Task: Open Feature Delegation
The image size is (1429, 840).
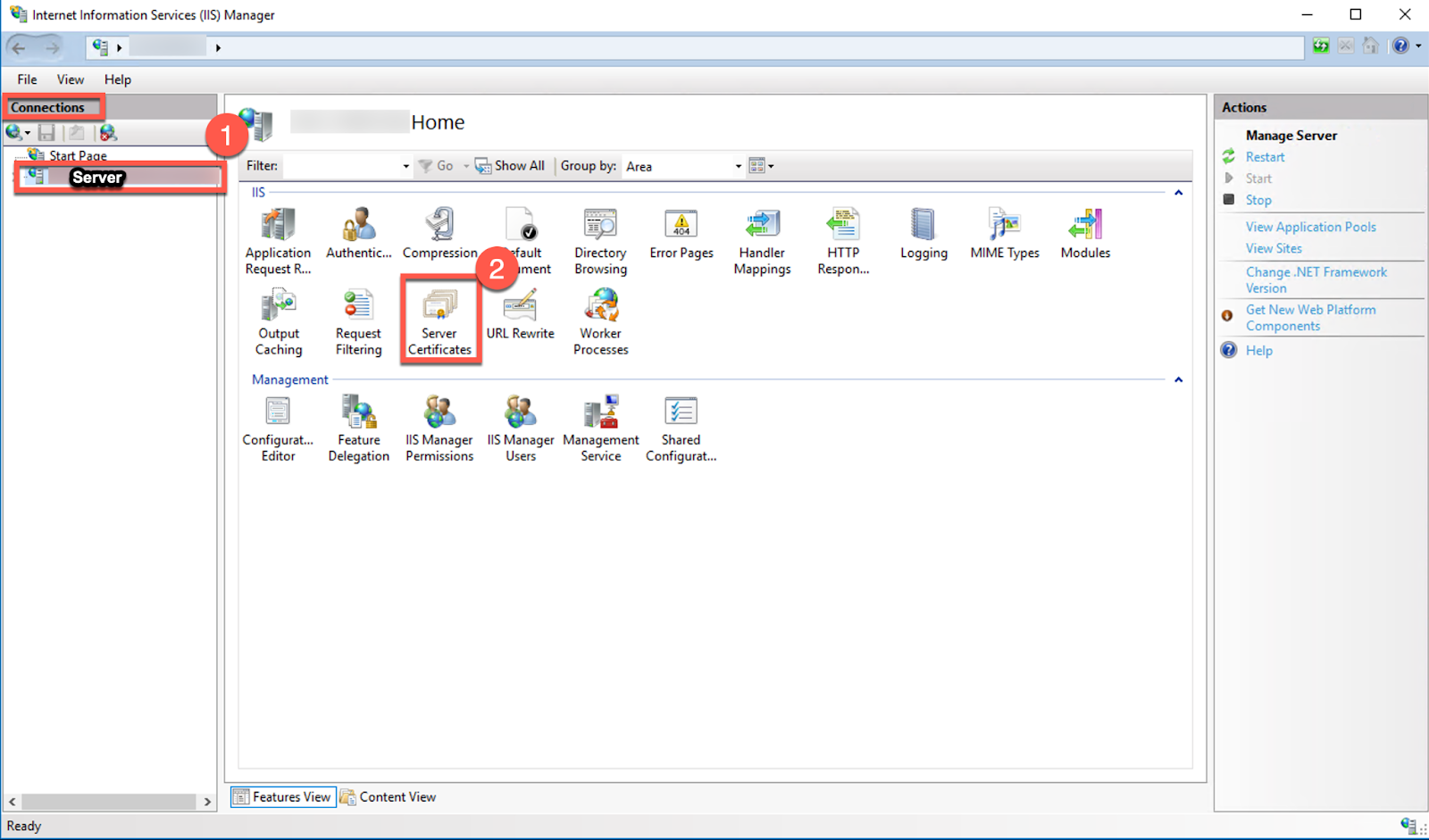Action: pyautogui.click(x=359, y=428)
